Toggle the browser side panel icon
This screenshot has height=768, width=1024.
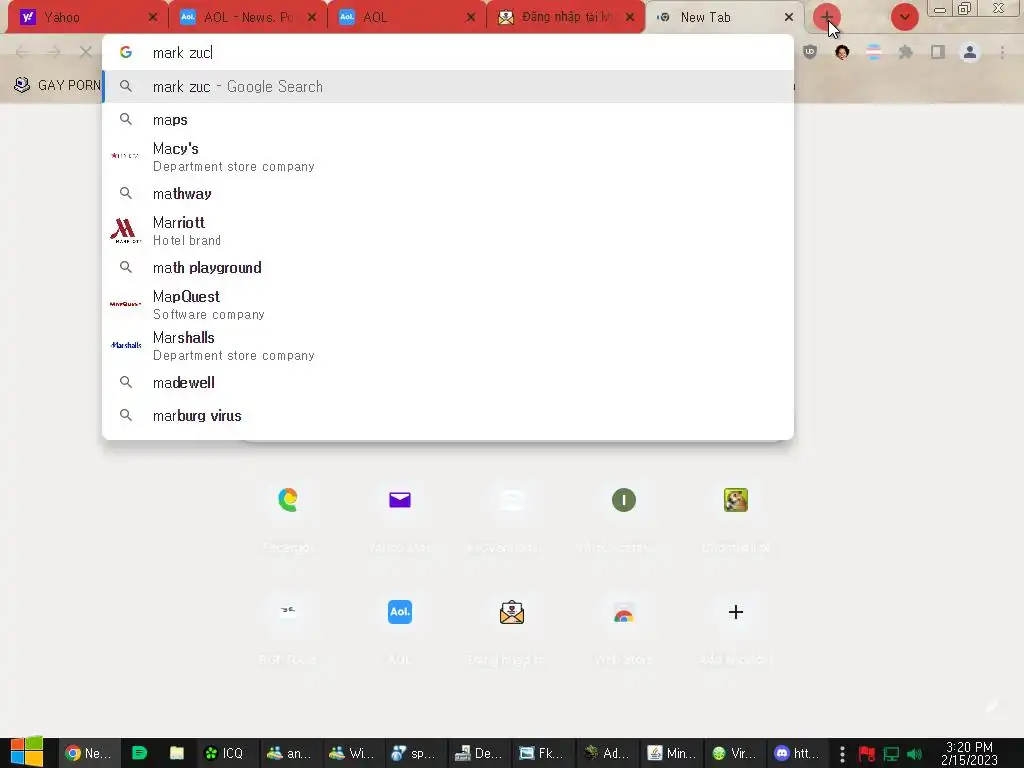pyautogui.click(x=938, y=52)
